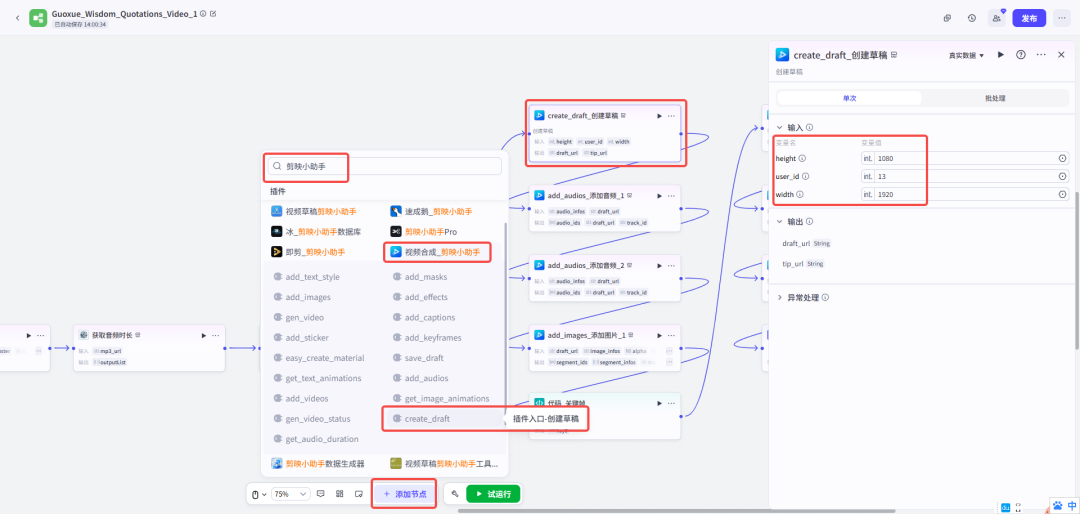1080x514 pixels.
Task: Open the header more-options ellipsis button
Action: click(1061, 18)
